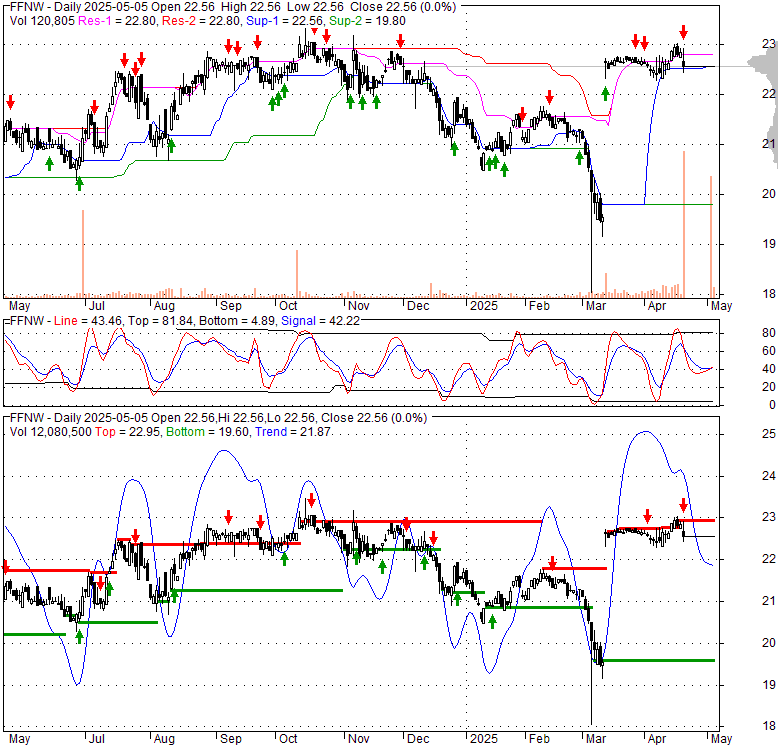Click the 2025 label on bottom chart axis
This screenshot has width=780, height=745.
click(484, 739)
